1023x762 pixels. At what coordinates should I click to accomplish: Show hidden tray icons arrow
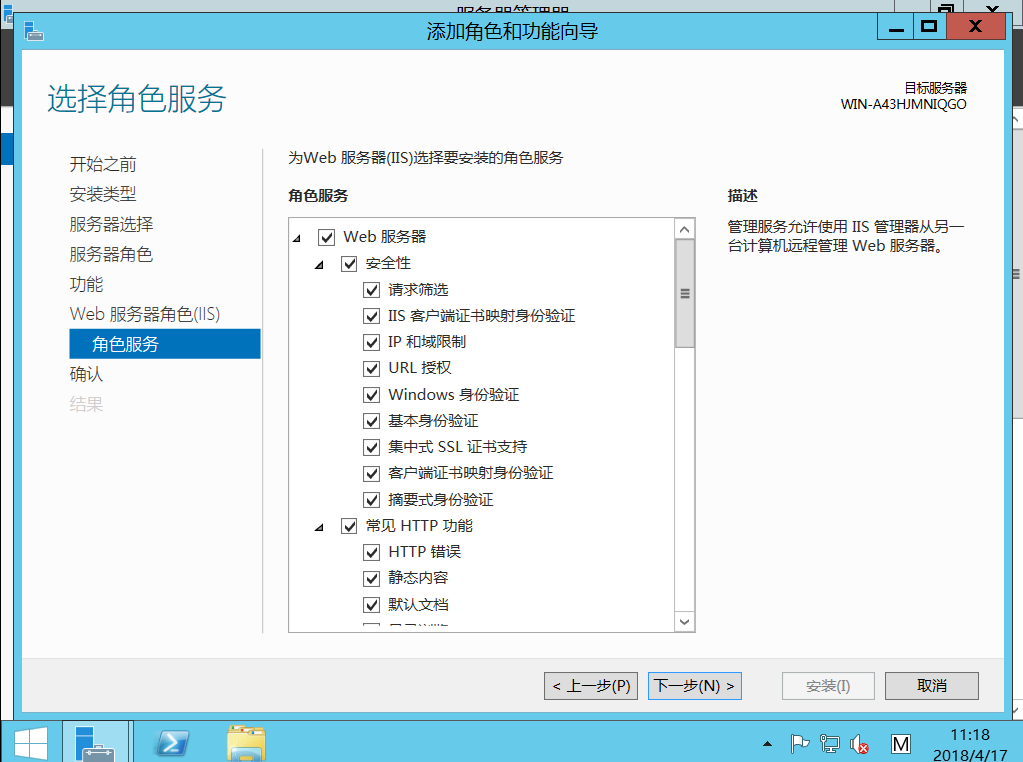pyautogui.click(x=767, y=744)
